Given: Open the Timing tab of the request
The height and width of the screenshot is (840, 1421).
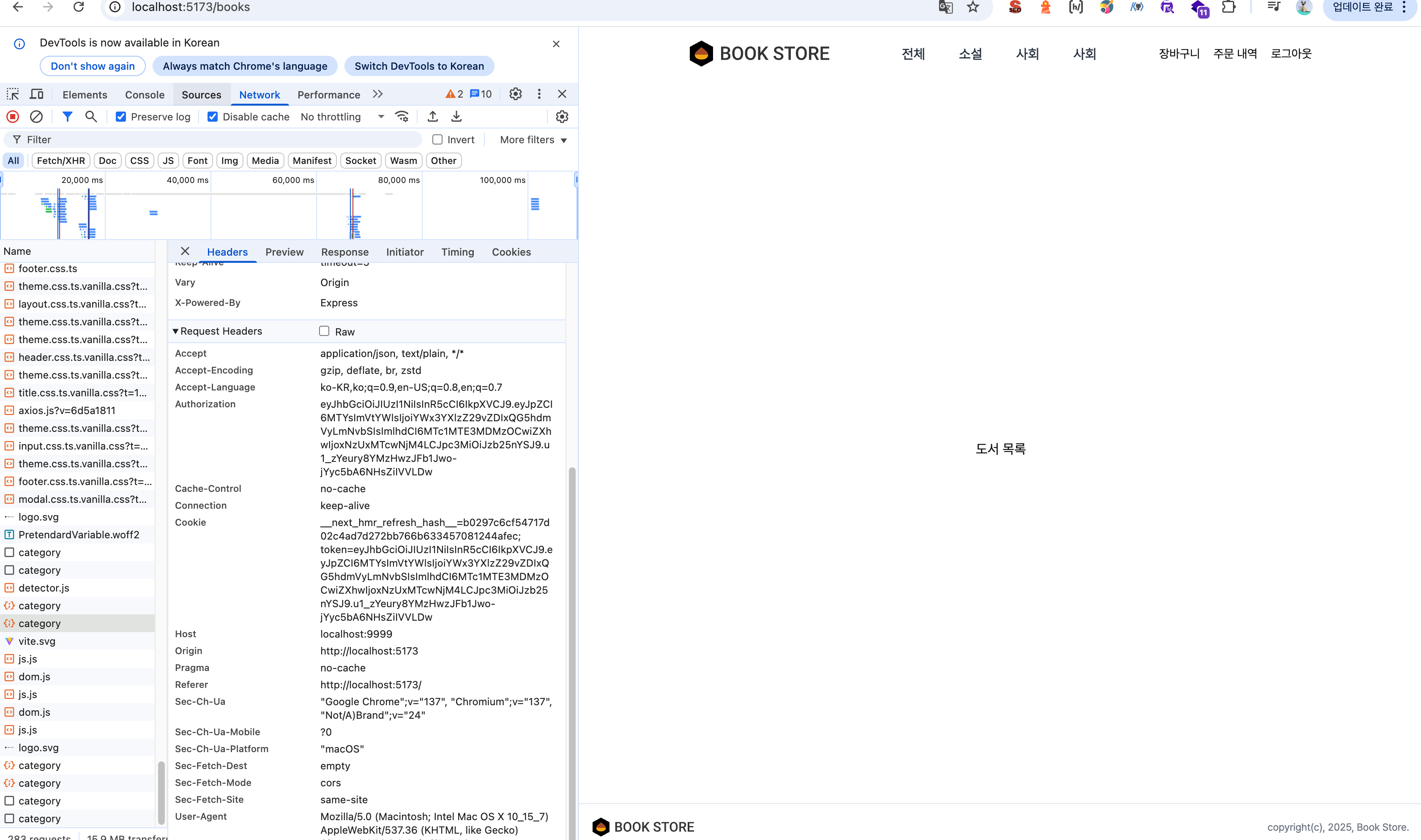Looking at the screenshot, I should pyautogui.click(x=457, y=252).
